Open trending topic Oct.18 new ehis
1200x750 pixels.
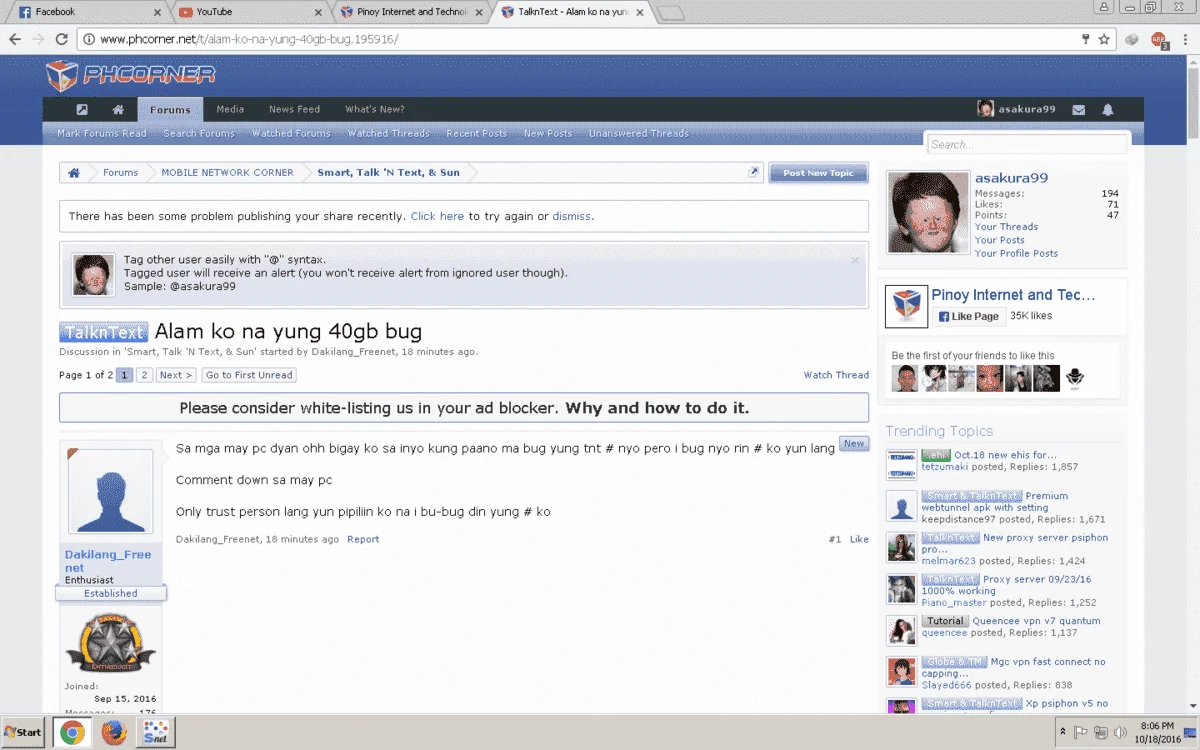(1005, 455)
